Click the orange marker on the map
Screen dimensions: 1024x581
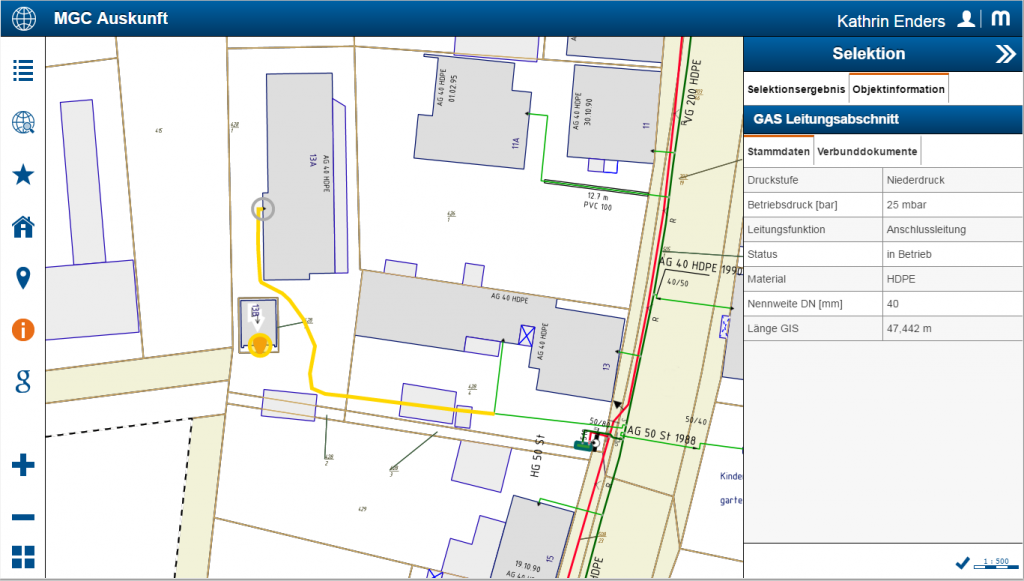tap(260, 346)
